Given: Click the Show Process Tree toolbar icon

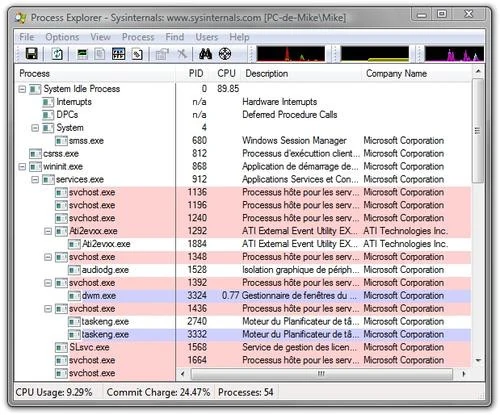Looking at the screenshot, I should pyautogui.click(x=100, y=54).
